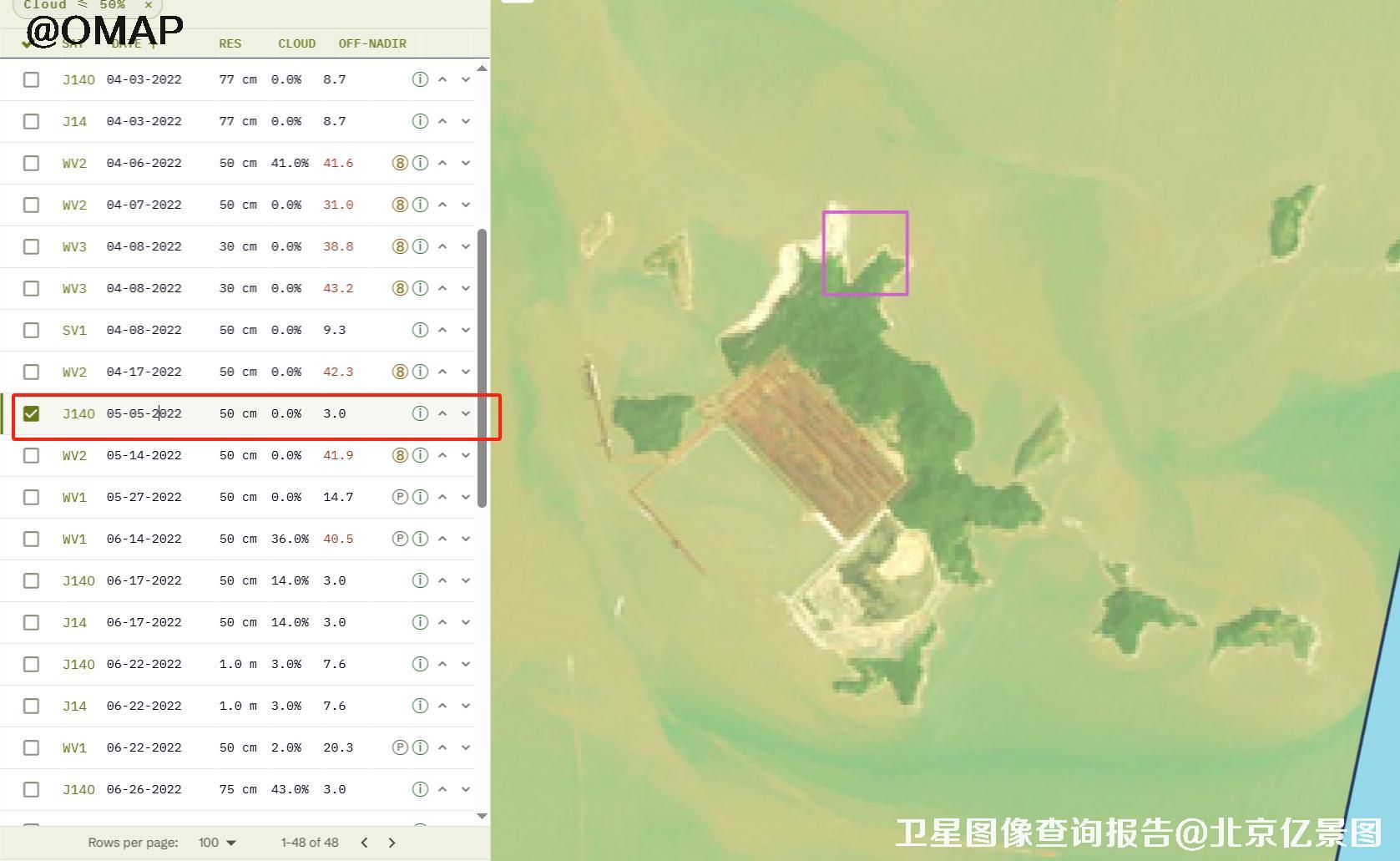The width and height of the screenshot is (1400, 861).
Task: Click the results list scrollbar thumb
Action: (482, 367)
